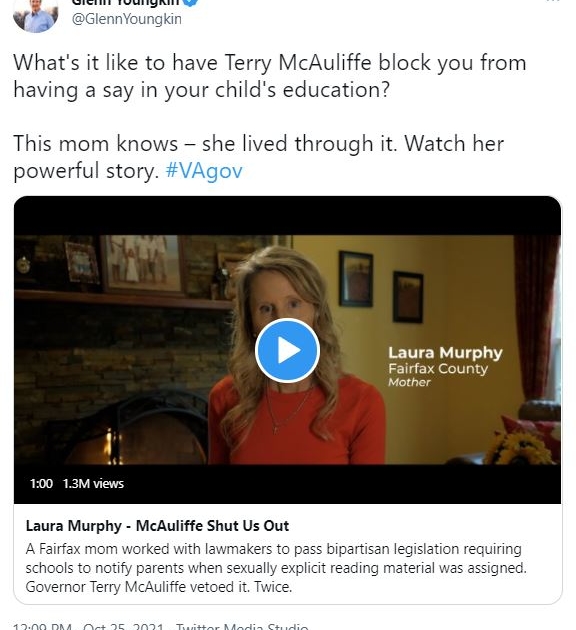Click the 1:00 video duration label

[x=41, y=483]
